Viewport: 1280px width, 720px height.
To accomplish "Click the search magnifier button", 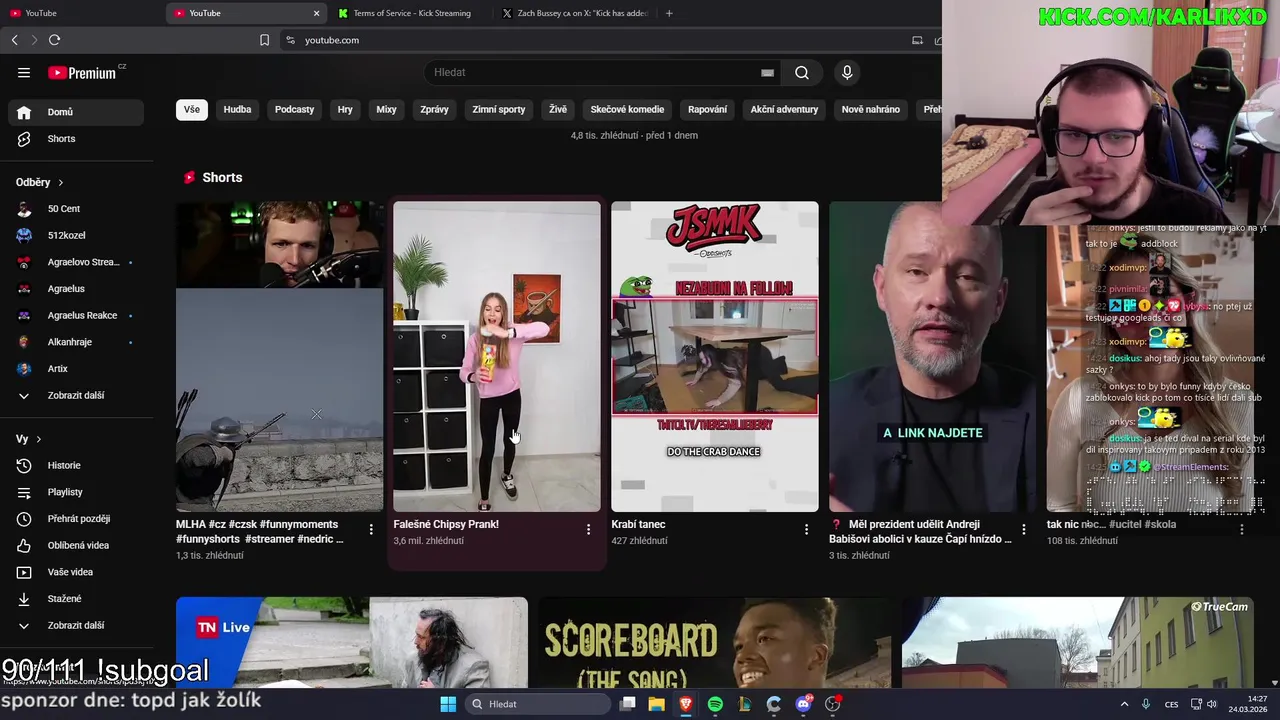I will pos(802,72).
